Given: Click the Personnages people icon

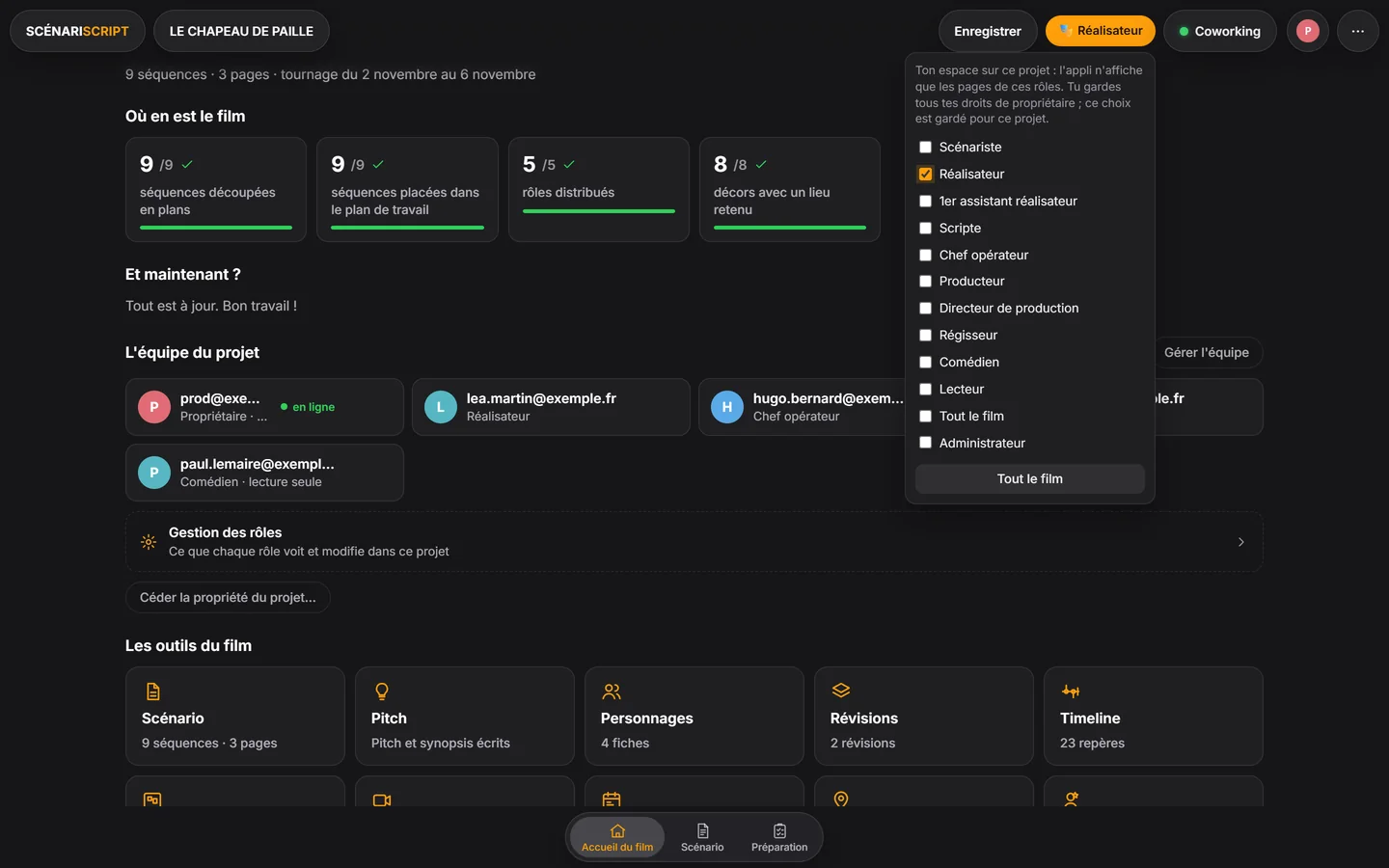Looking at the screenshot, I should click(612, 692).
